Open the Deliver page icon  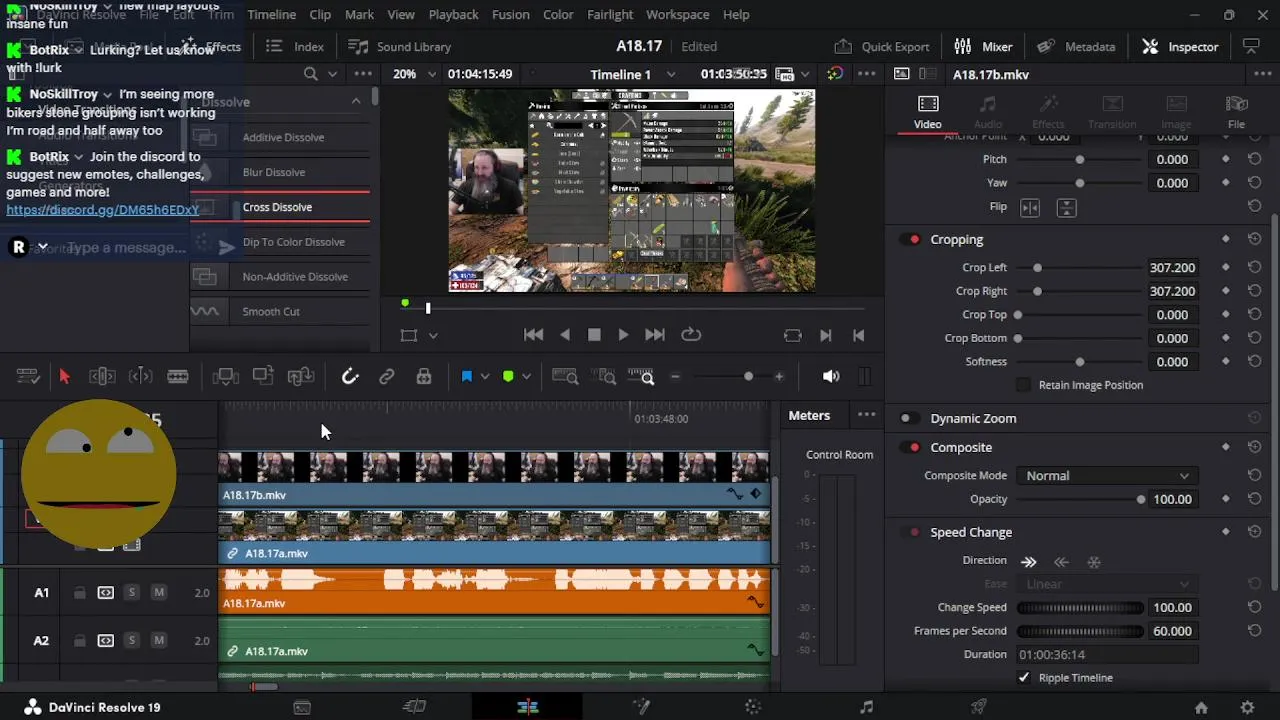click(x=979, y=707)
